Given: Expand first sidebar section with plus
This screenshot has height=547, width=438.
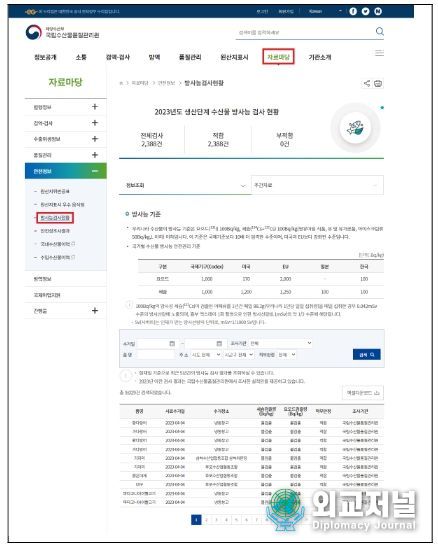Looking at the screenshot, I should tap(95, 107).
